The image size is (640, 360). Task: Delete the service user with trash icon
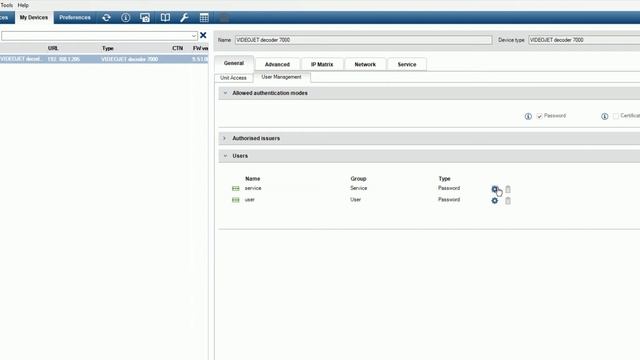(x=508, y=189)
